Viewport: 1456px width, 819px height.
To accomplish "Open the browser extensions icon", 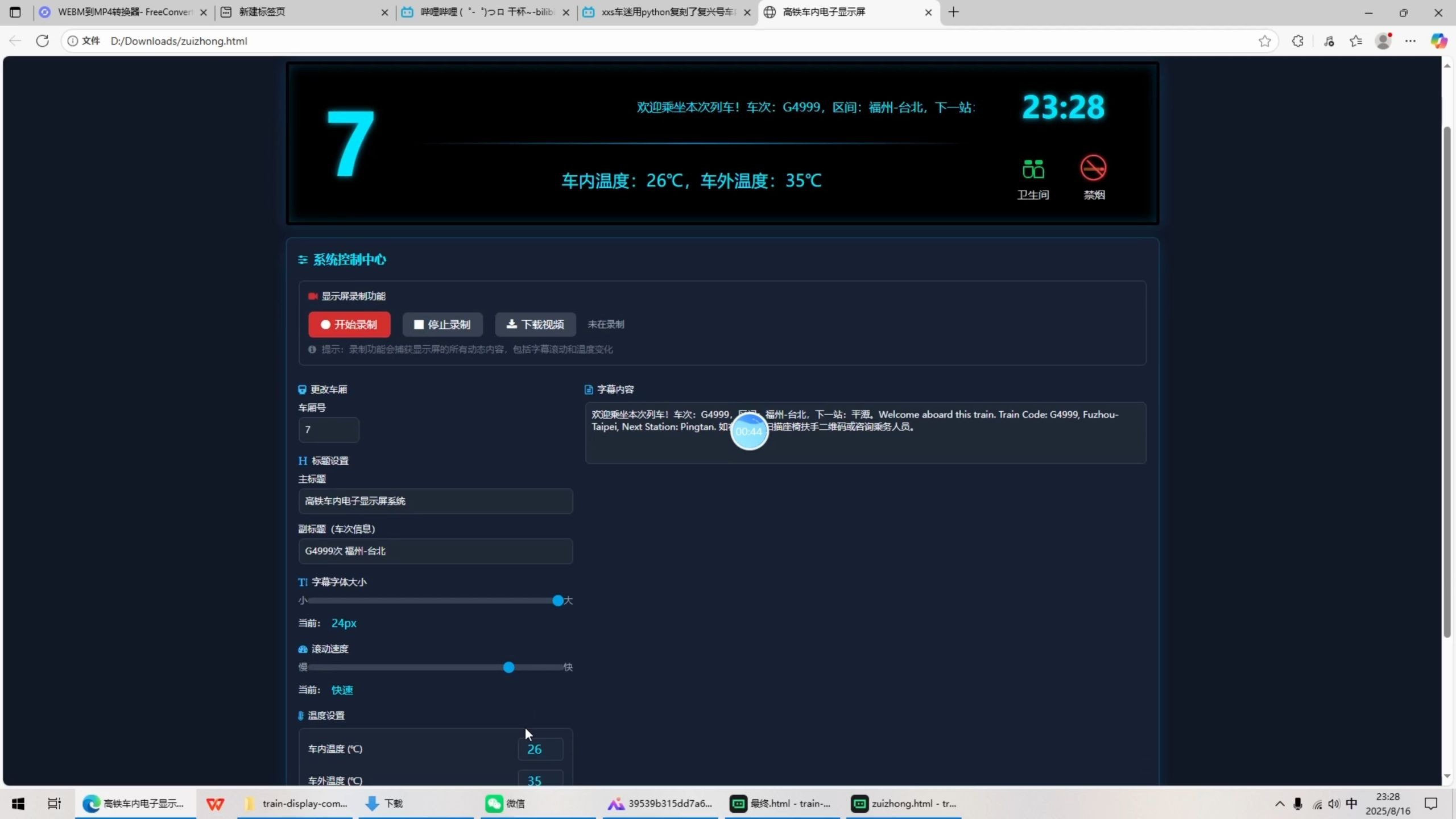I will (1297, 41).
